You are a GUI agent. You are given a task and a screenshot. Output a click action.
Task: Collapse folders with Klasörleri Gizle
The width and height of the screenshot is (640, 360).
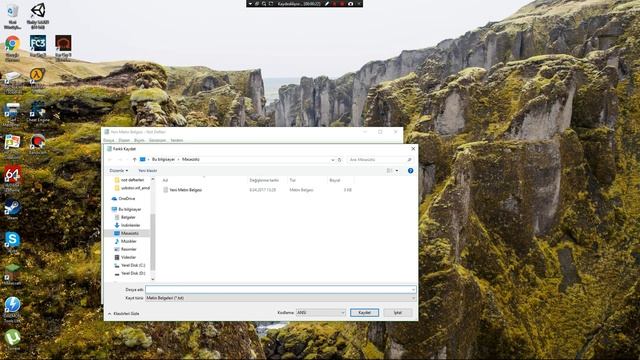124,313
